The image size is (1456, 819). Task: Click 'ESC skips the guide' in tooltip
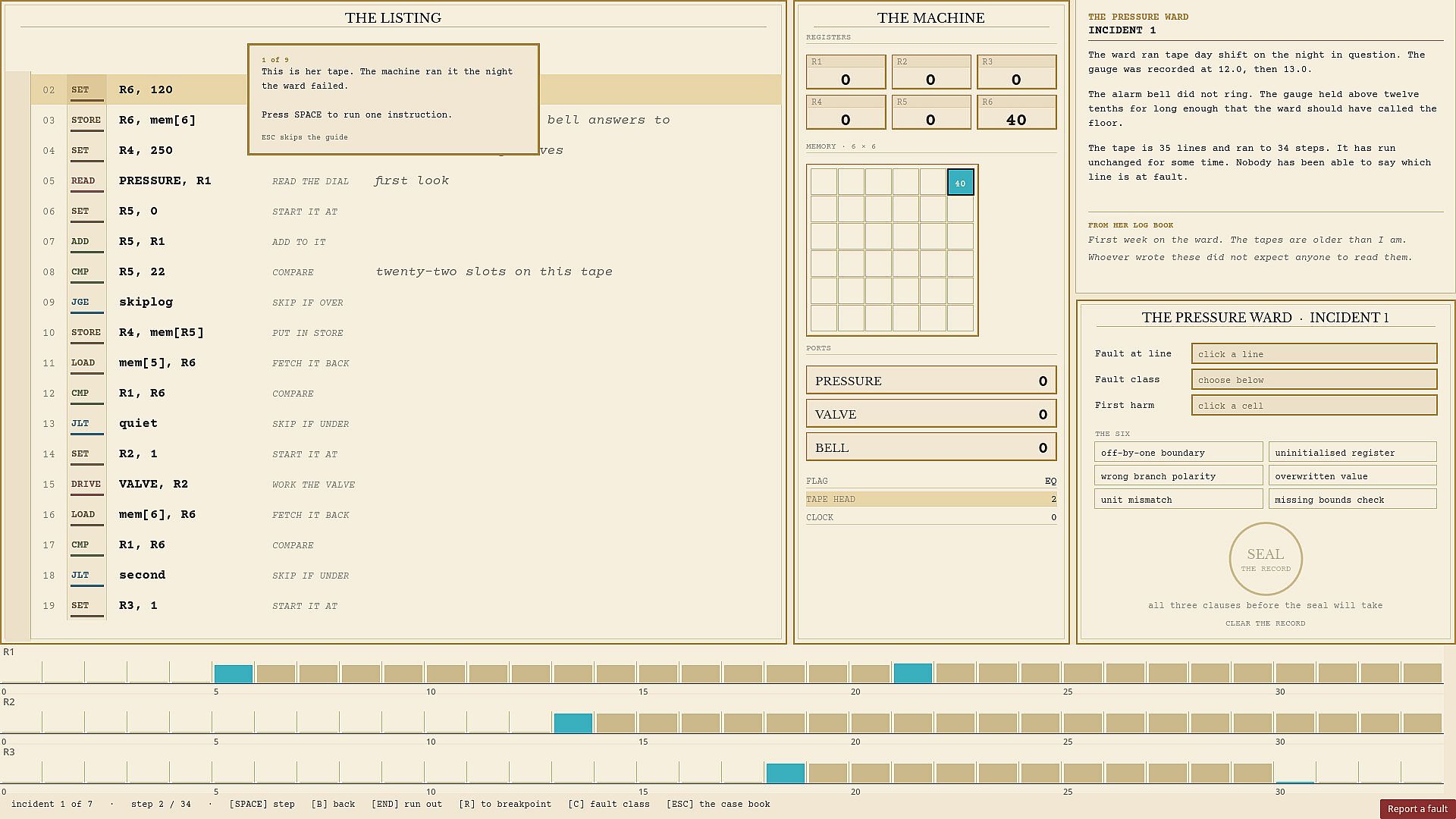(305, 137)
